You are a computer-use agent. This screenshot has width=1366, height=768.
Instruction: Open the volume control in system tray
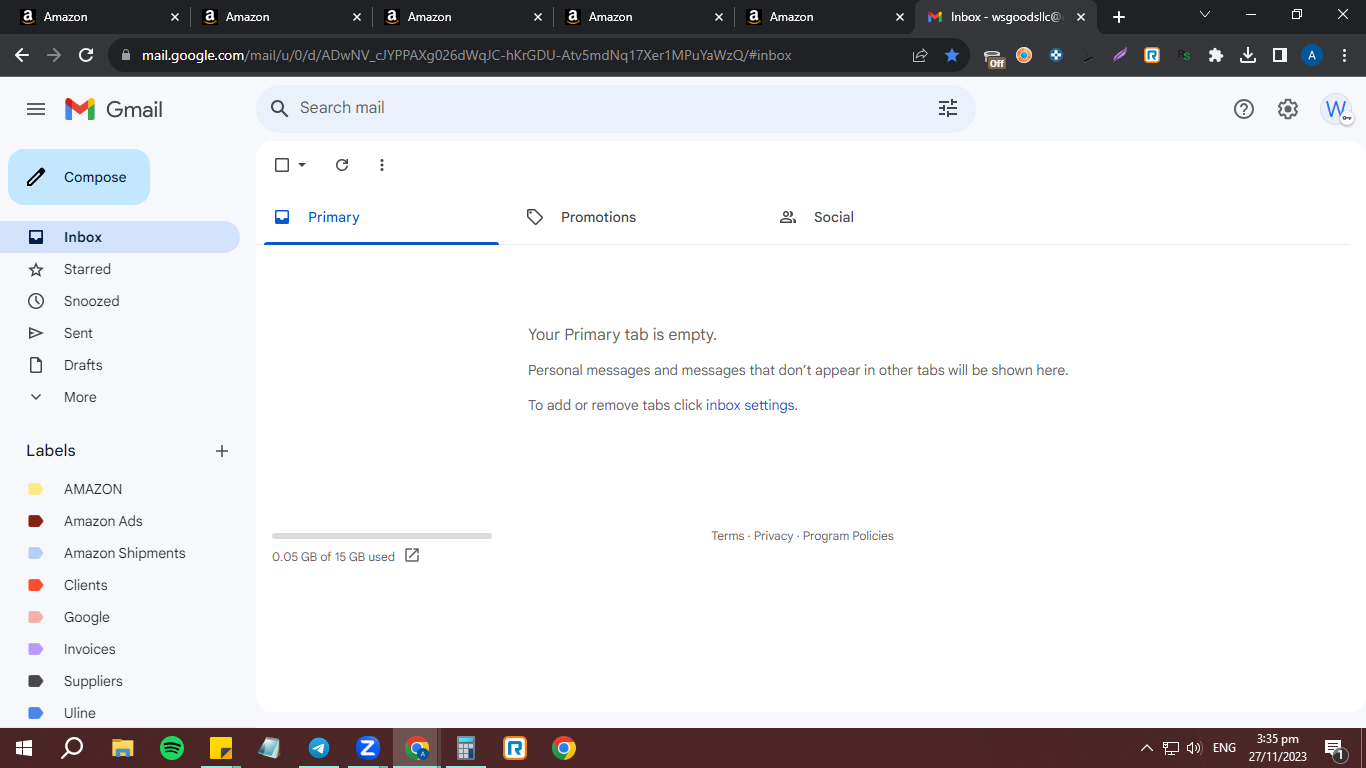coord(1194,748)
